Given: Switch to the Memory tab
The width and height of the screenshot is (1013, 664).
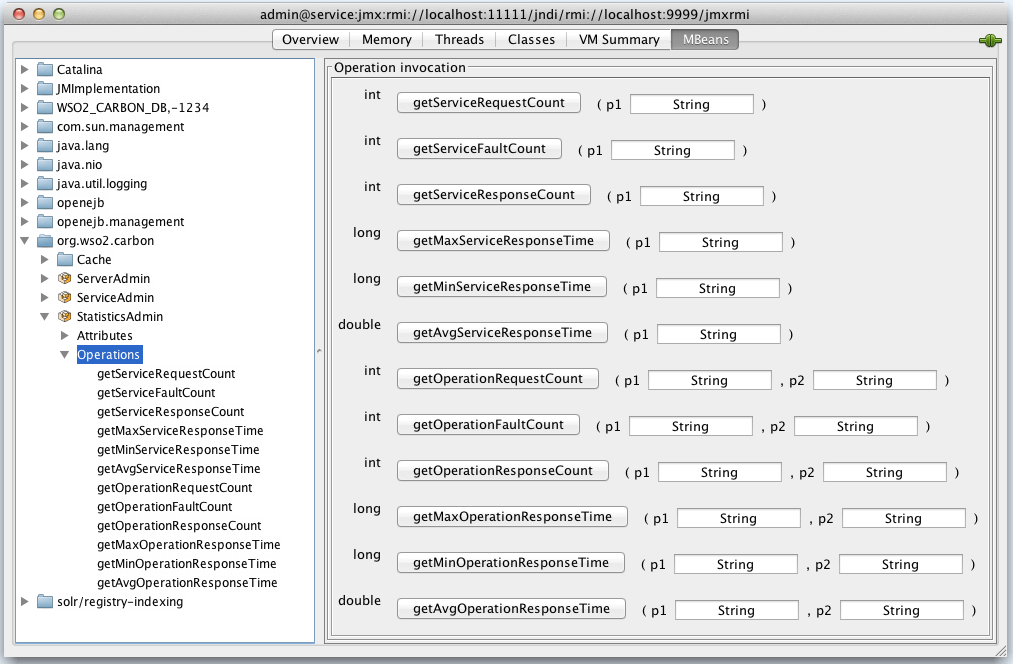Looking at the screenshot, I should [x=387, y=39].
